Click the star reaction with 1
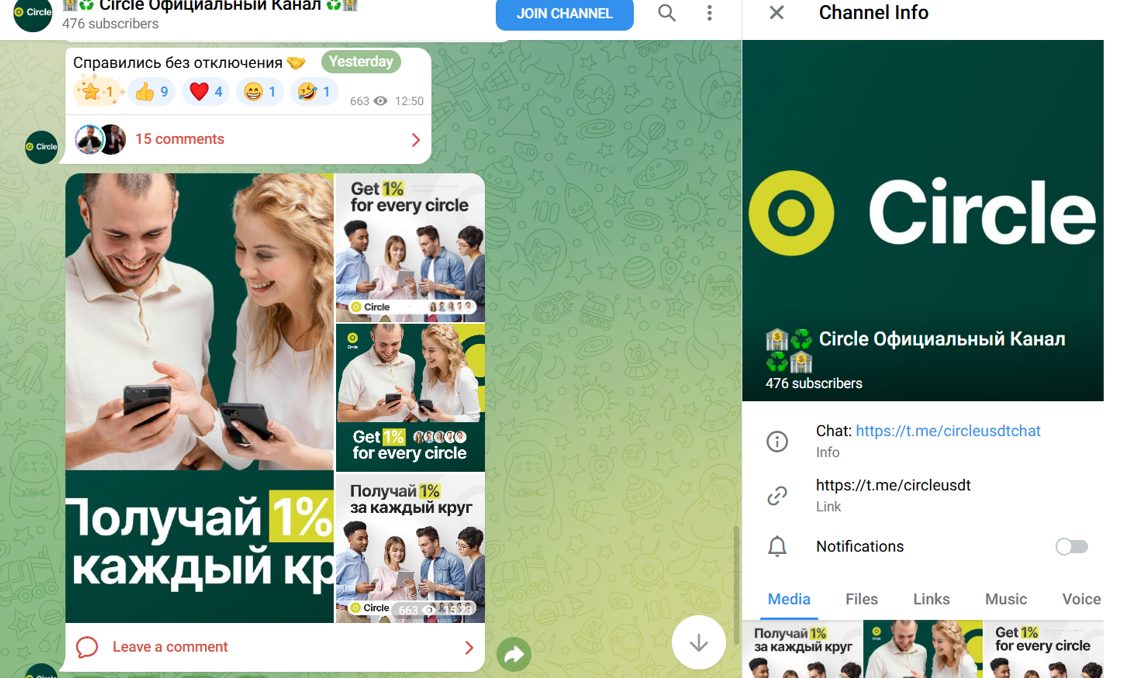This screenshot has width=1138, height=678. pyautogui.click(x=97, y=91)
